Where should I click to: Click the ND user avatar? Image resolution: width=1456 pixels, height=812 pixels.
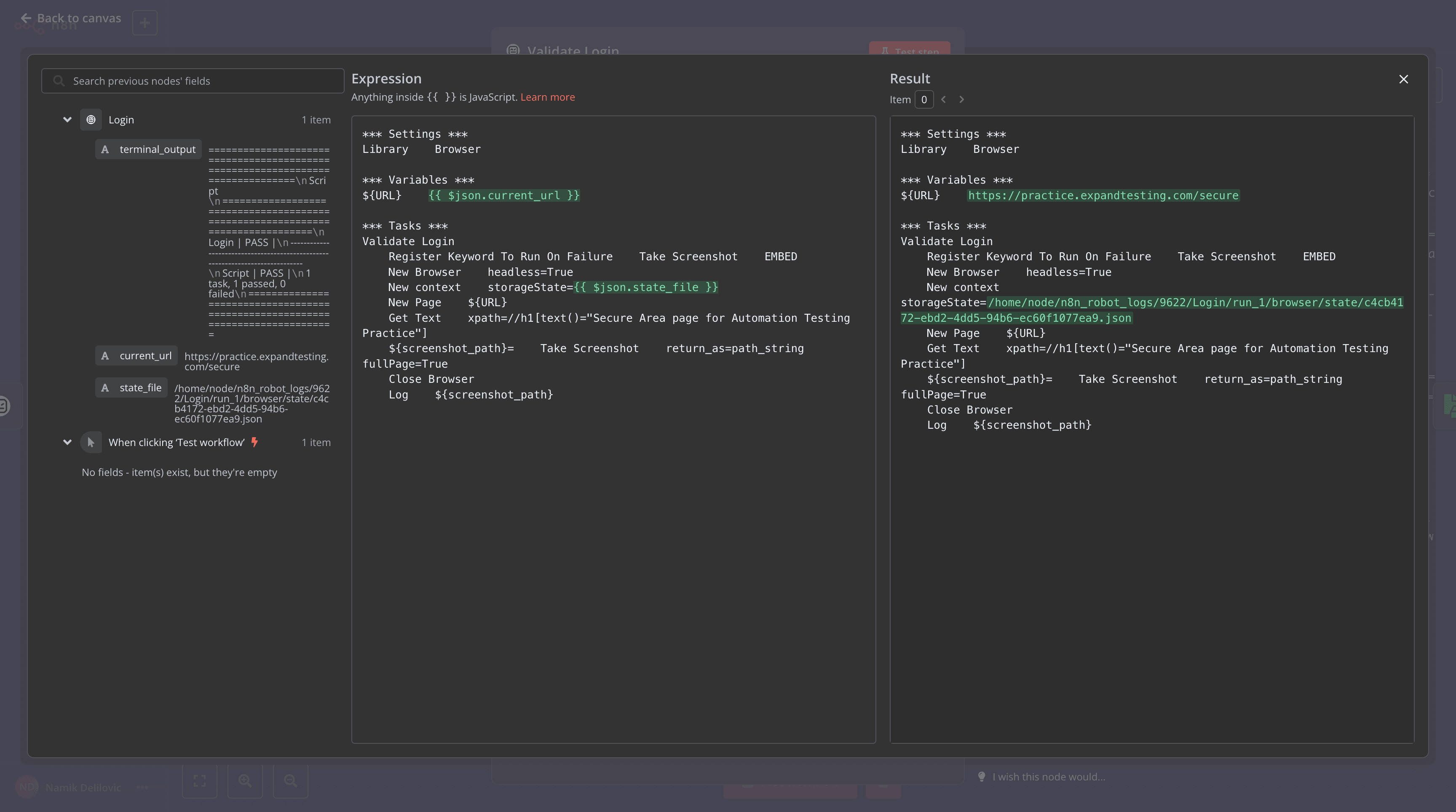click(27, 787)
